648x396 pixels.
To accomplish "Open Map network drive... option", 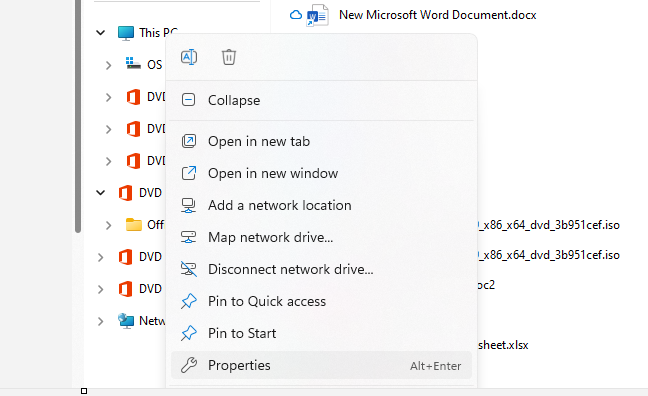I will click(x=321, y=237).
